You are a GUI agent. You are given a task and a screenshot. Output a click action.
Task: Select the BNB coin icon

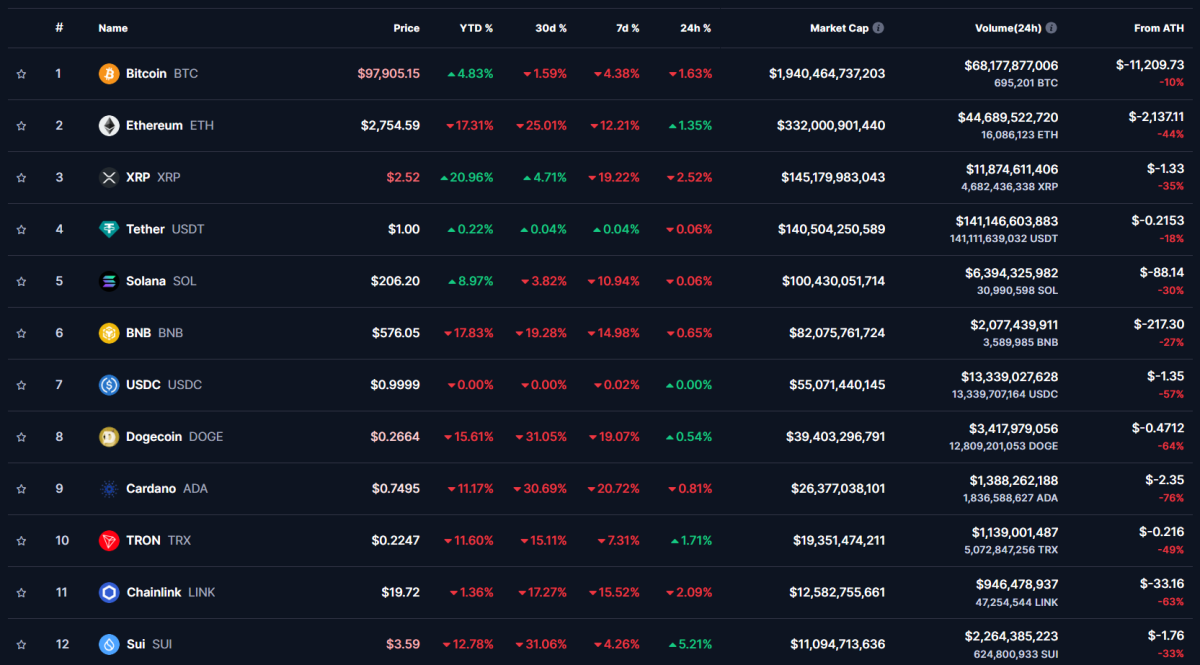point(108,333)
